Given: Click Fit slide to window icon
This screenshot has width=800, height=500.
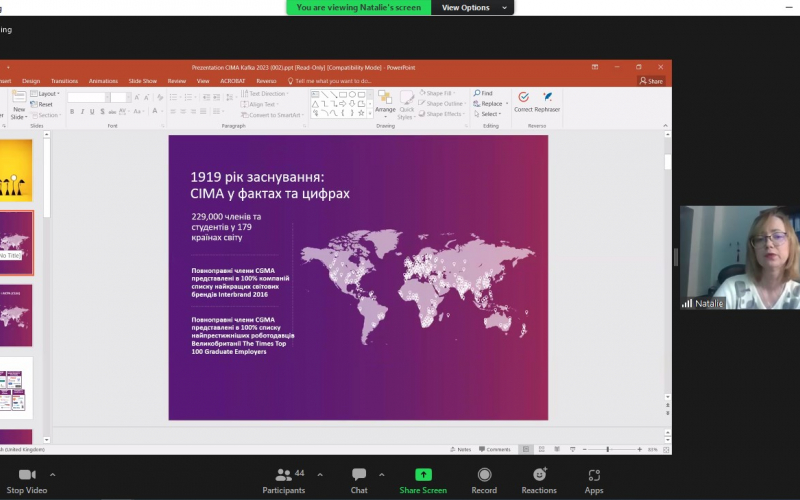Looking at the screenshot, I should point(666,449).
